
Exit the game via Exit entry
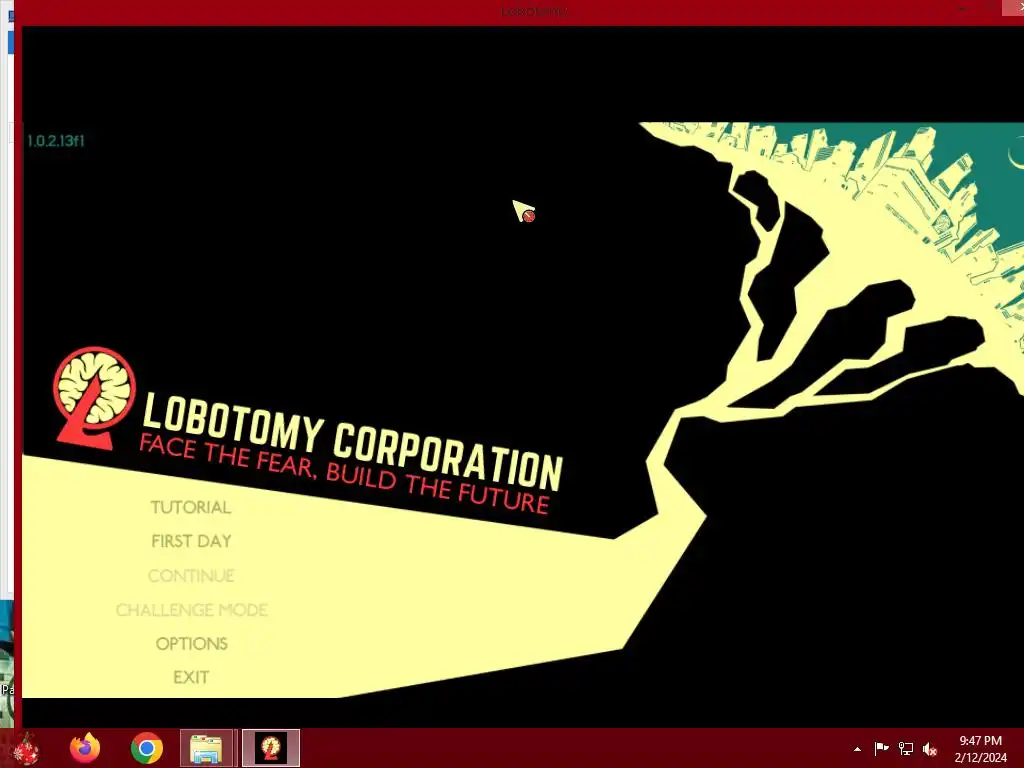[191, 677]
